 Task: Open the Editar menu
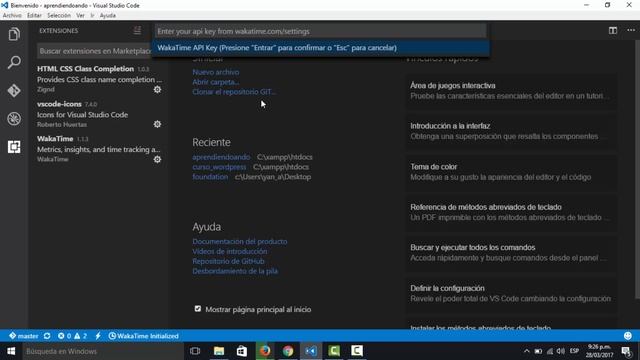coord(34,16)
